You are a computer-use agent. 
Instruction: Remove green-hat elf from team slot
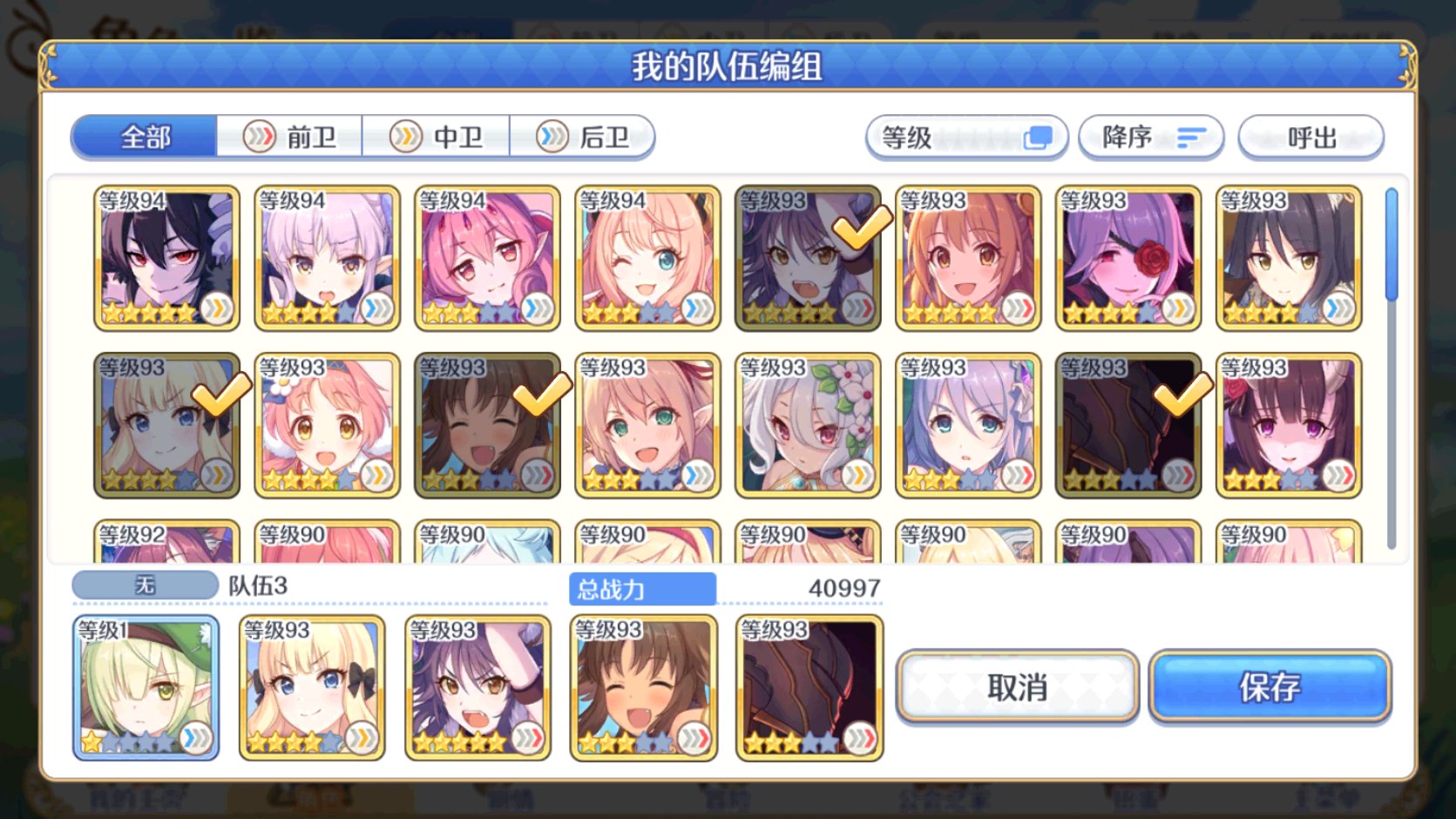click(x=146, y=687)
